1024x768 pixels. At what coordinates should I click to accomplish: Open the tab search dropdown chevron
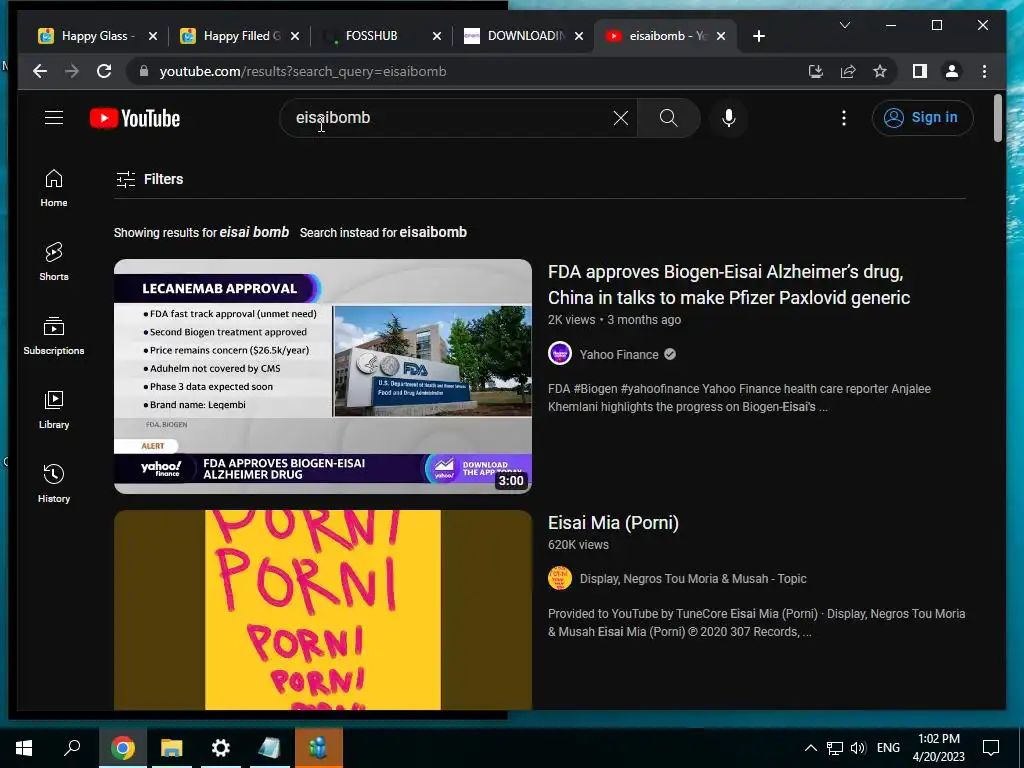click(844, 25)
